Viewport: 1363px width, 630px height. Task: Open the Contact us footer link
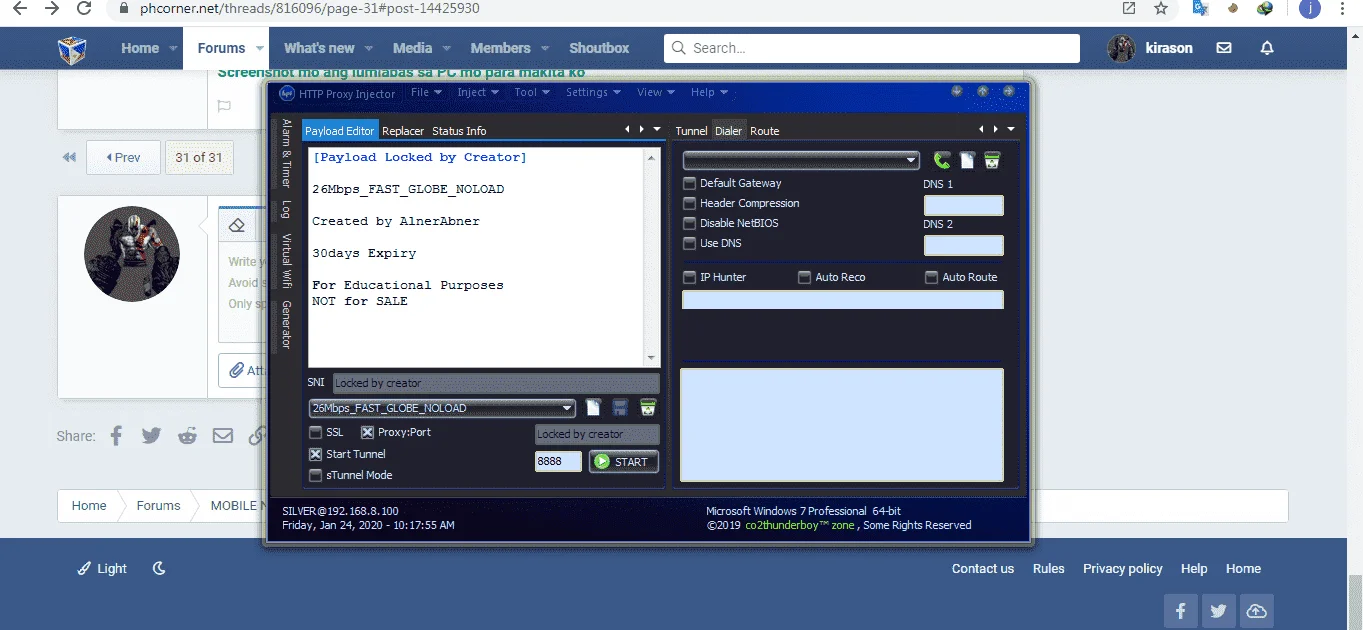coord(982,568)
